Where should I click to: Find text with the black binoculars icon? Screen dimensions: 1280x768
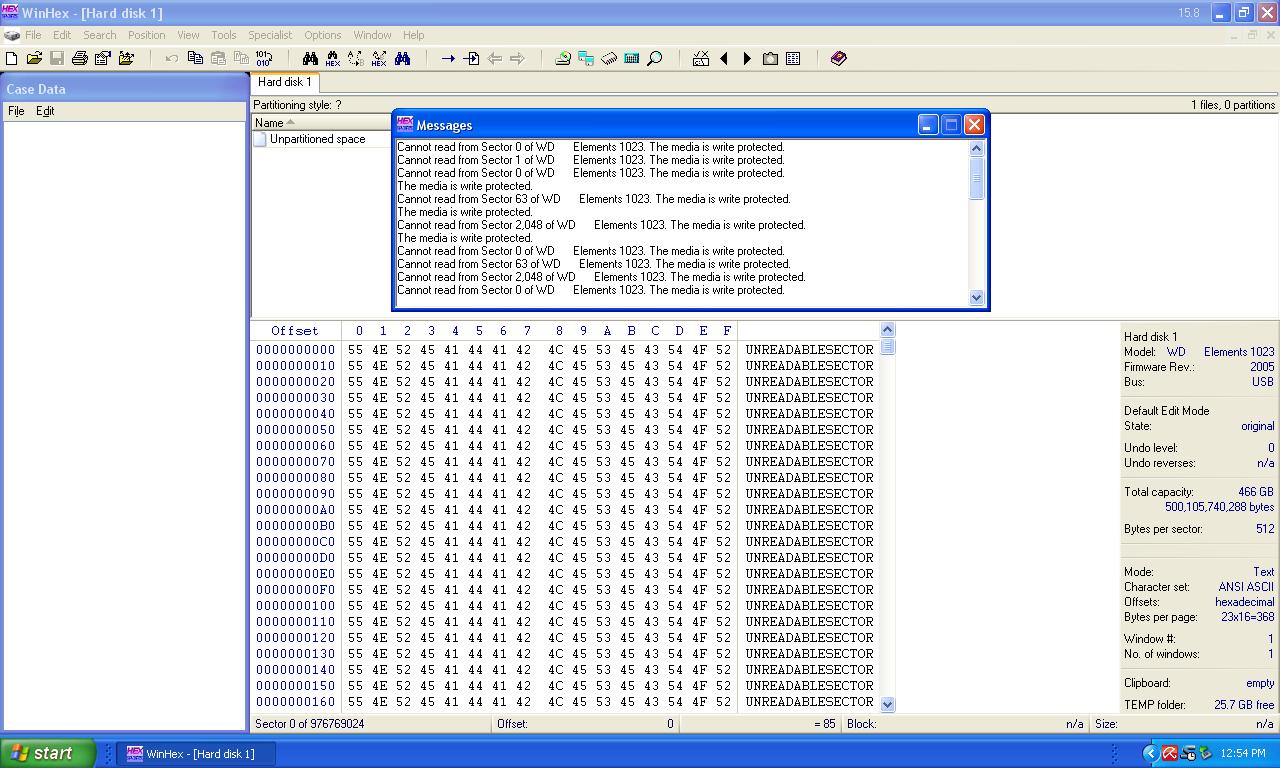tap(310, 59)
